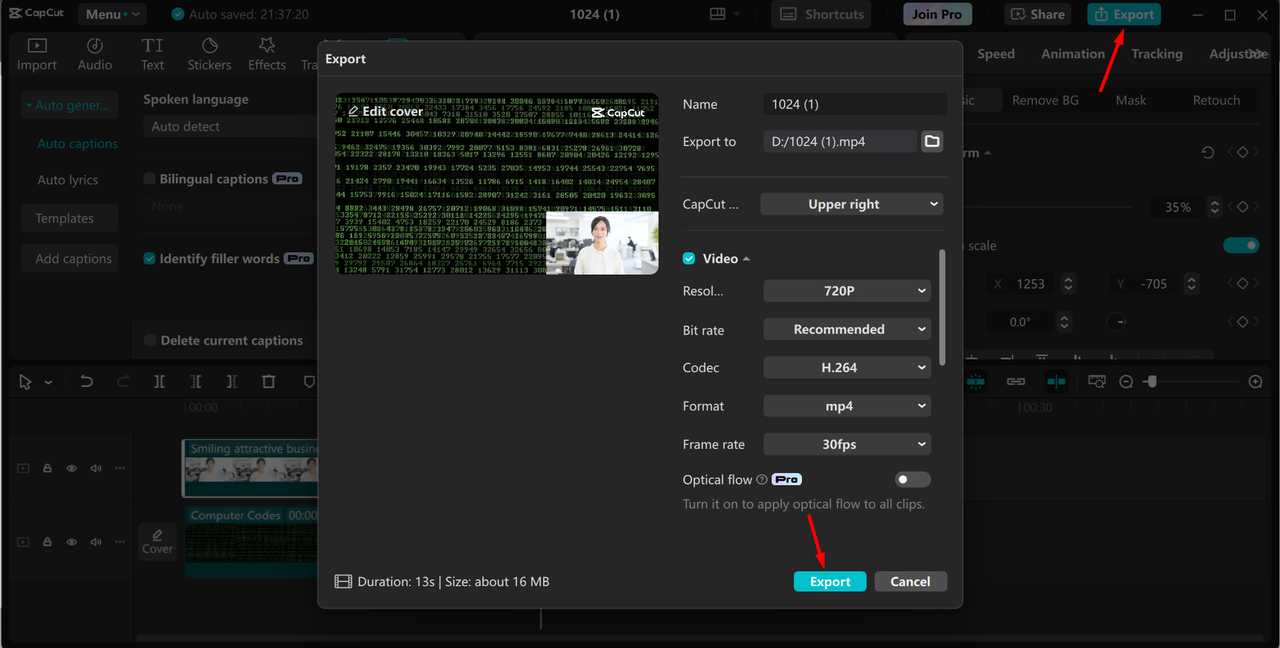Image resolution: width=1280 pixels, height=648 pixels.
Task: Toggle the main track magnet icon
Action: point(975,382)
